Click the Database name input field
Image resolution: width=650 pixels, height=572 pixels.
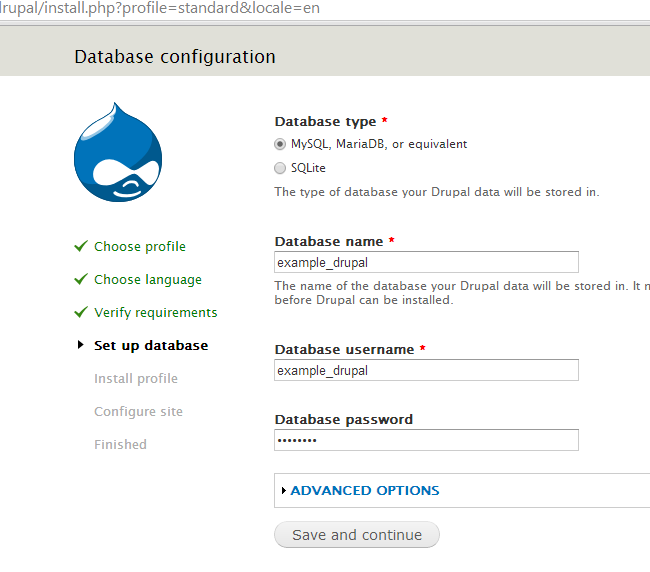426,262
